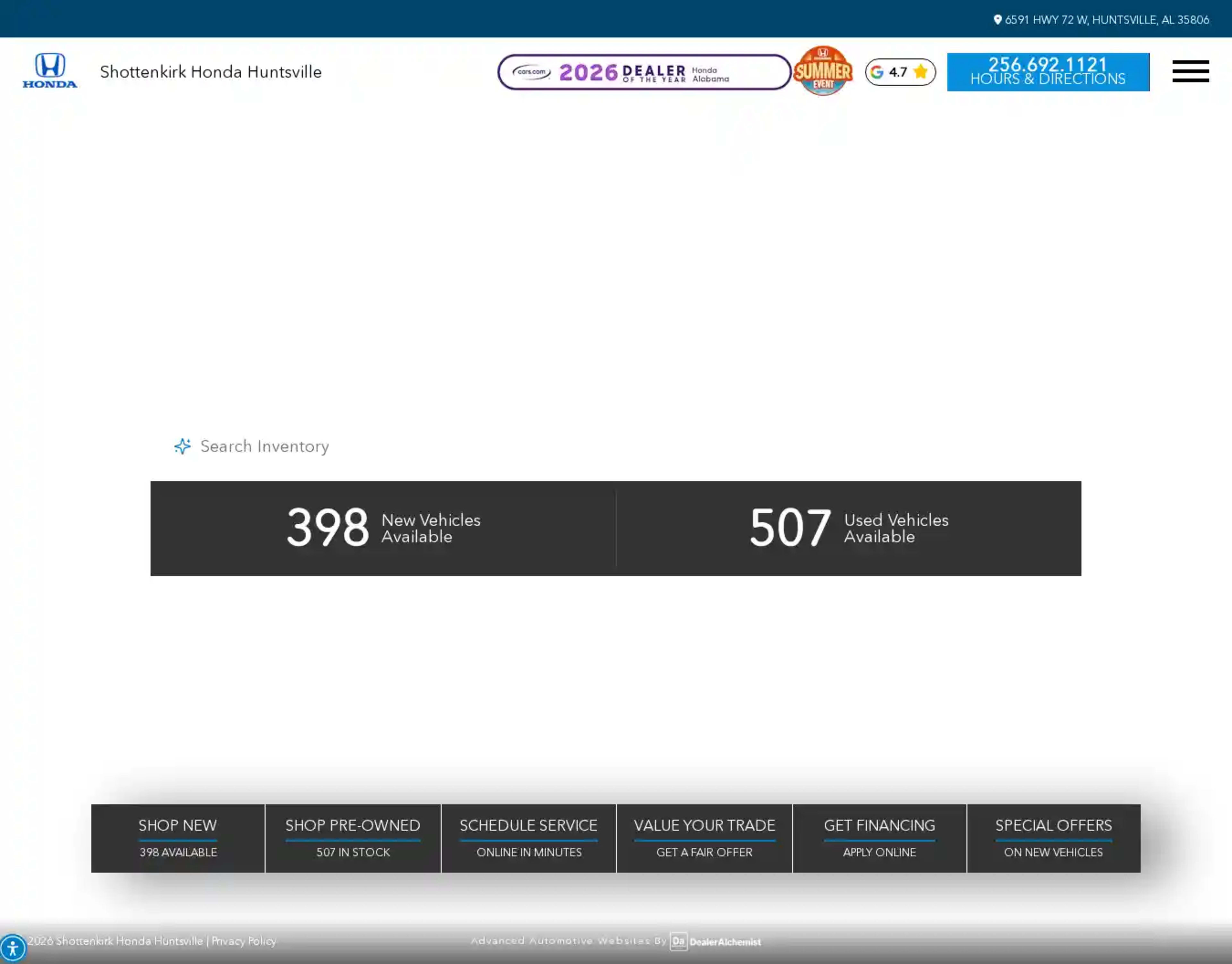
Task: Open the Special Offers tile
Action: pos(1054,838)
